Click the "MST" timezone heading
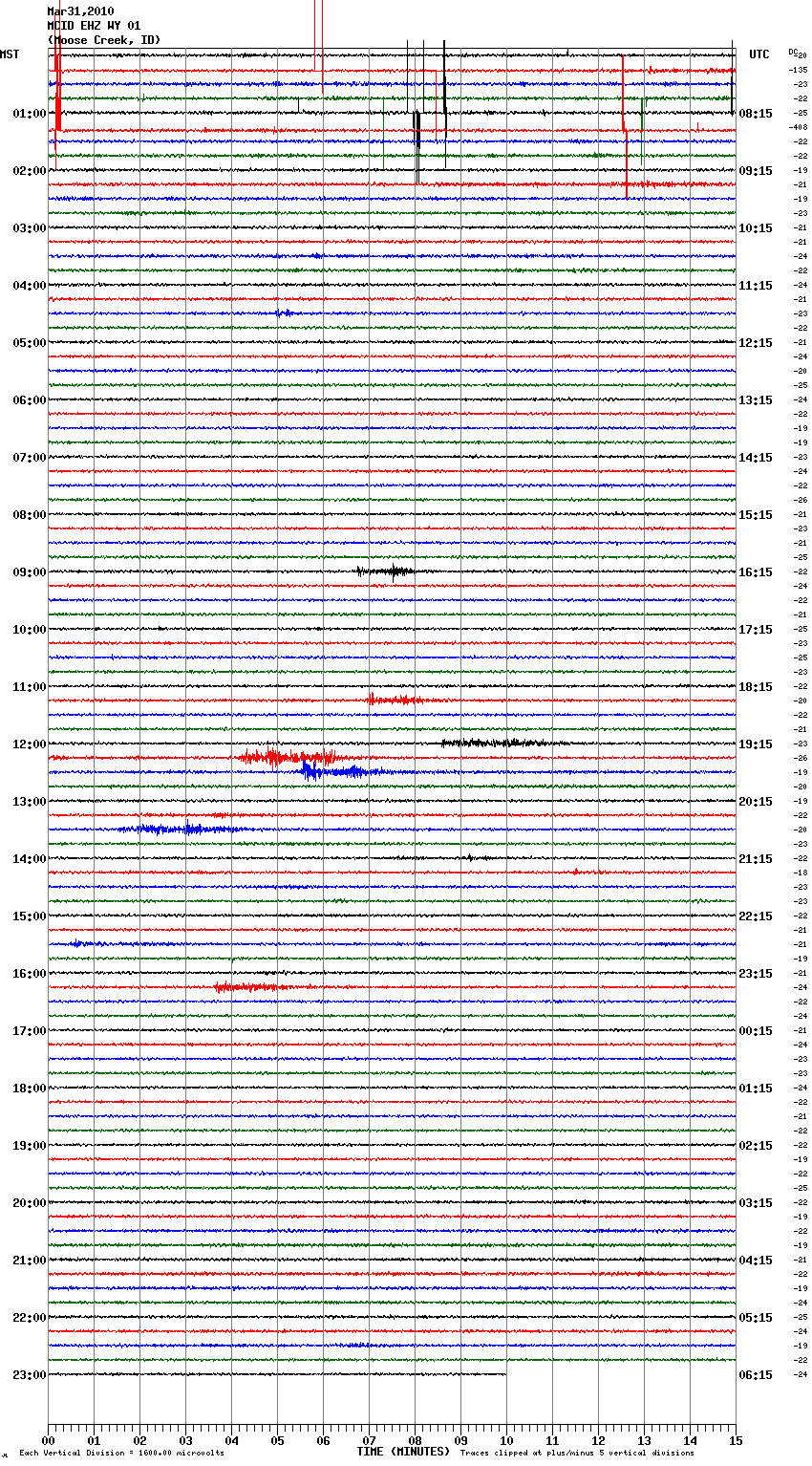 [10, 54]
